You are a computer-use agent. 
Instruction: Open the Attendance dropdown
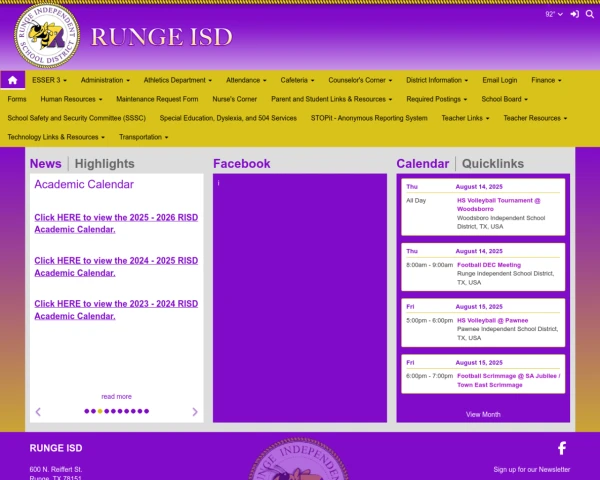[246, 80]
